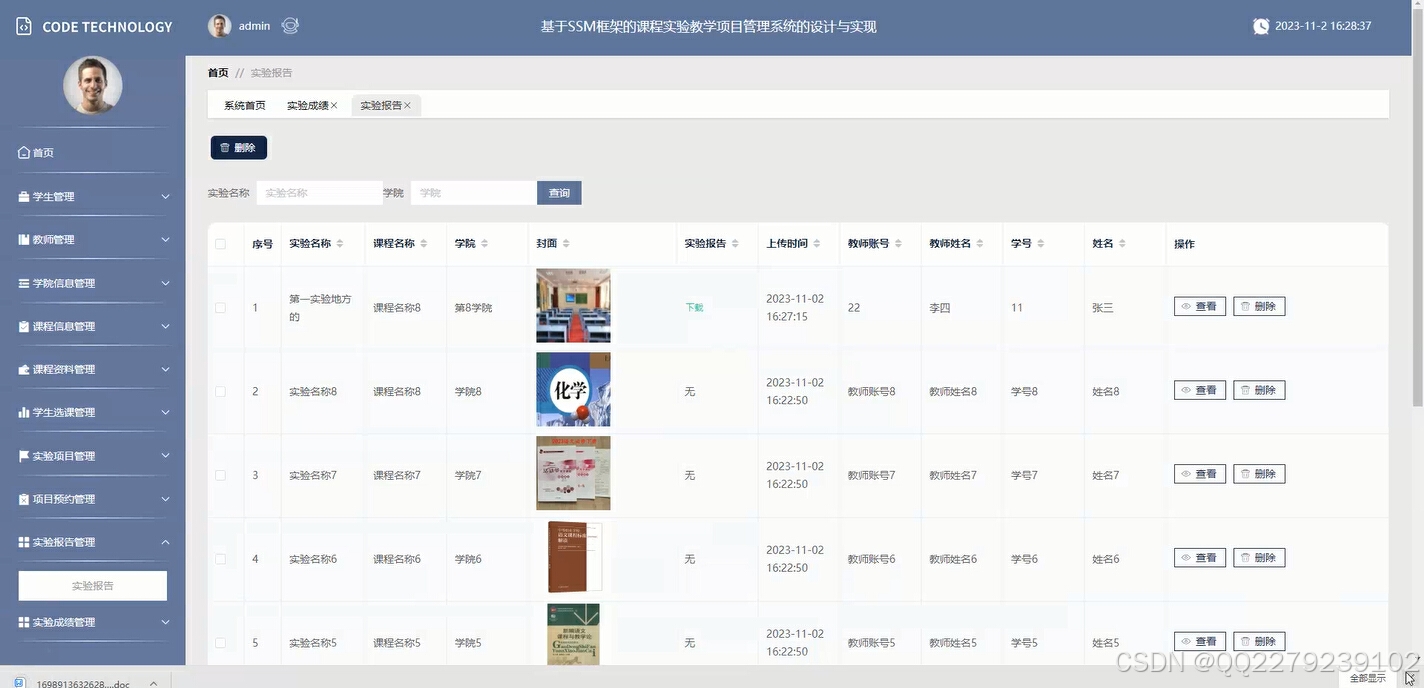This screenshot has width=1424, height=688.
Task: Click the trash icon on the 删除 button
Action: pyautogui.click(x=224, y=146)
